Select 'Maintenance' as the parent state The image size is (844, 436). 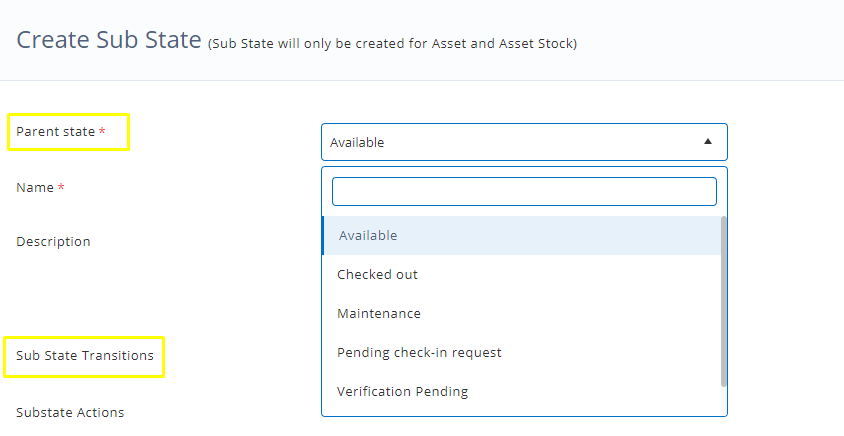click(379, 314)
